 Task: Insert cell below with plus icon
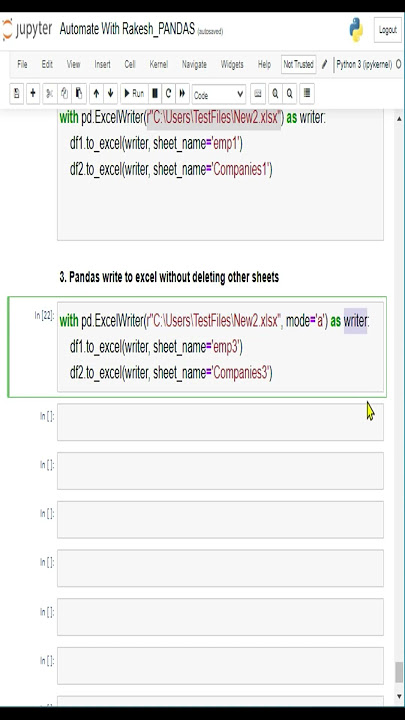33,94
